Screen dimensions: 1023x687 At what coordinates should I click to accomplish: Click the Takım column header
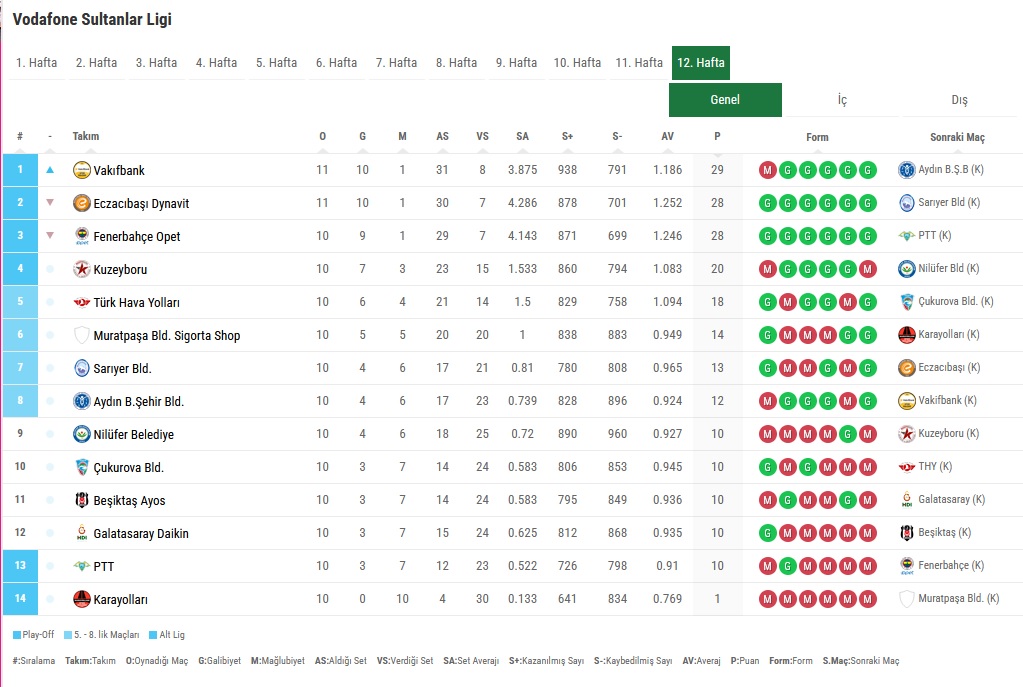tap(85, 136)
